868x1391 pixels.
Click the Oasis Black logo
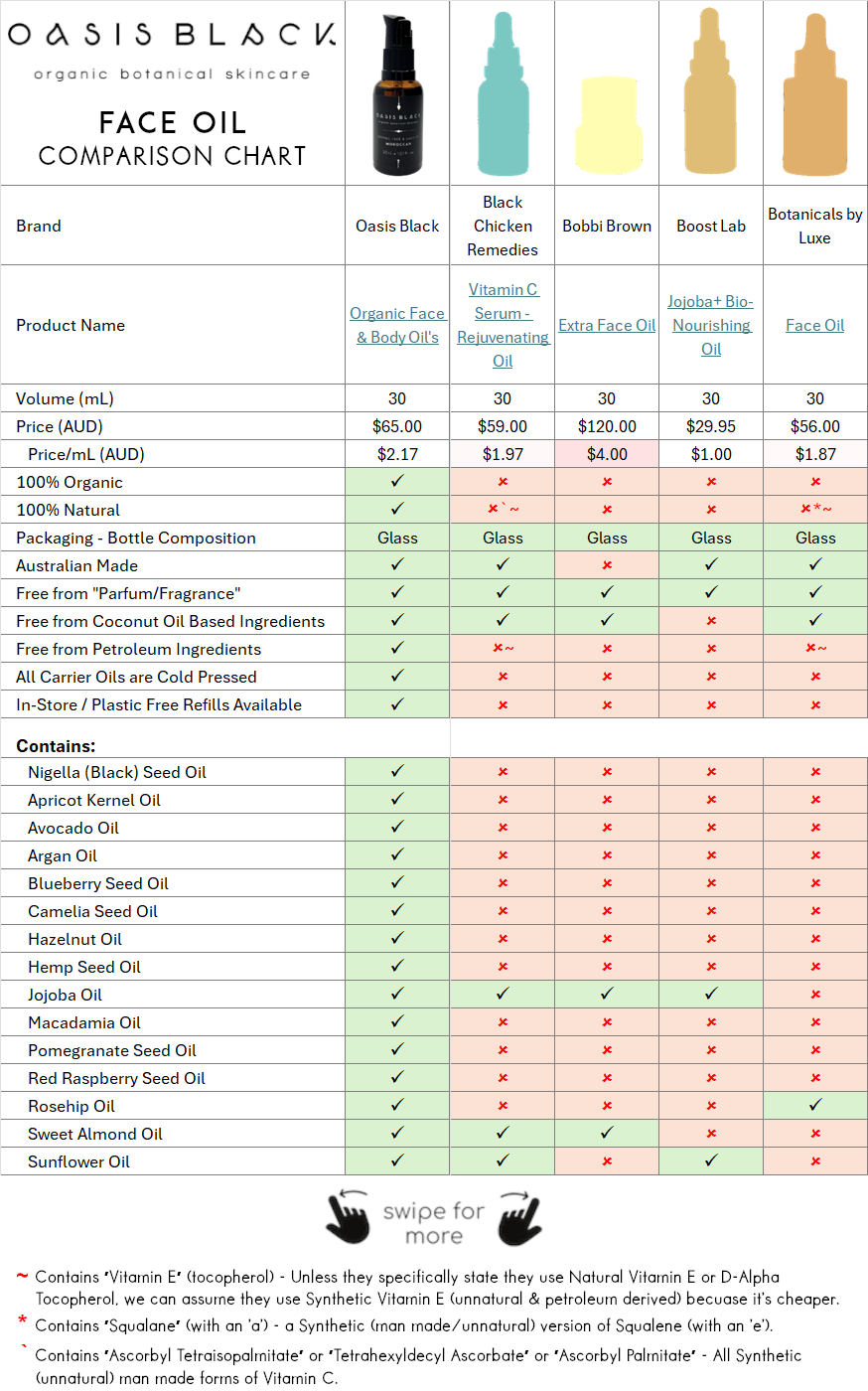171,35
